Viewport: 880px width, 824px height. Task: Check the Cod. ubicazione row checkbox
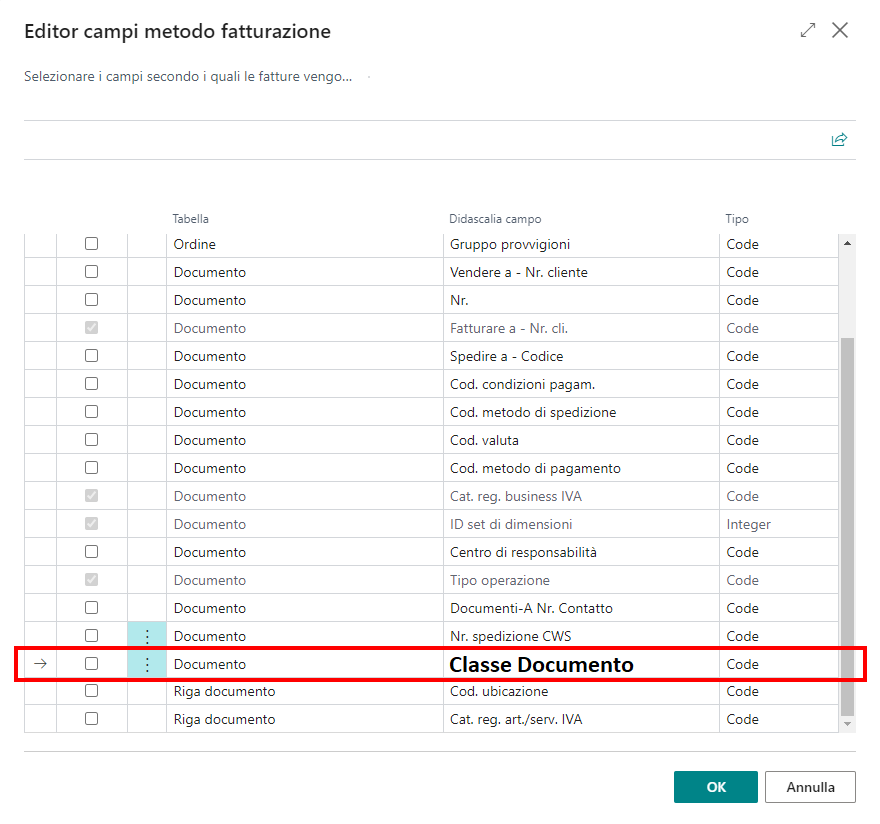[x=91, y=691]
